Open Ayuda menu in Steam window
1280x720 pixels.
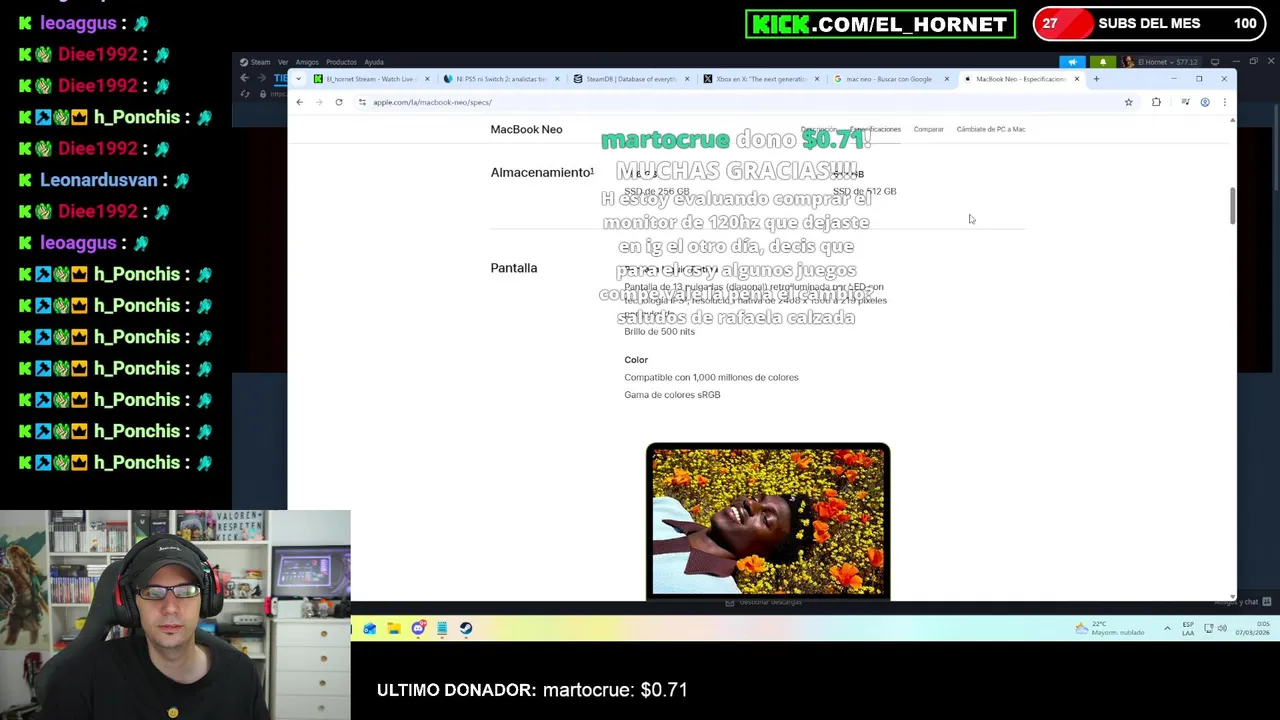click(374, 62)
